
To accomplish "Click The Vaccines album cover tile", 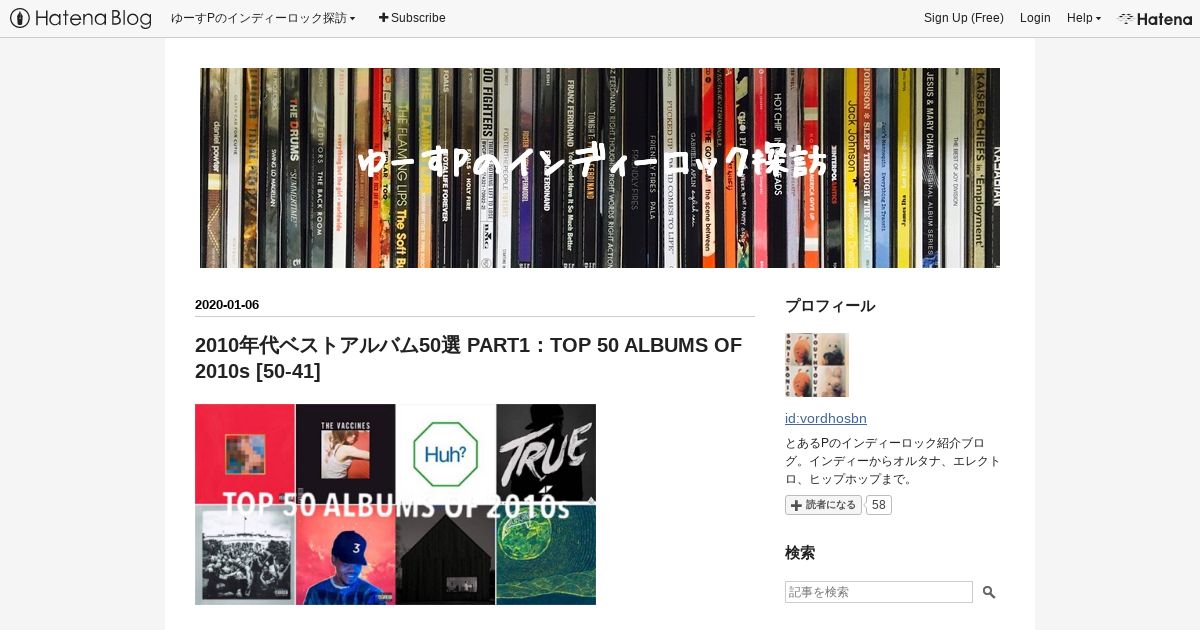I will pos(345,453).
